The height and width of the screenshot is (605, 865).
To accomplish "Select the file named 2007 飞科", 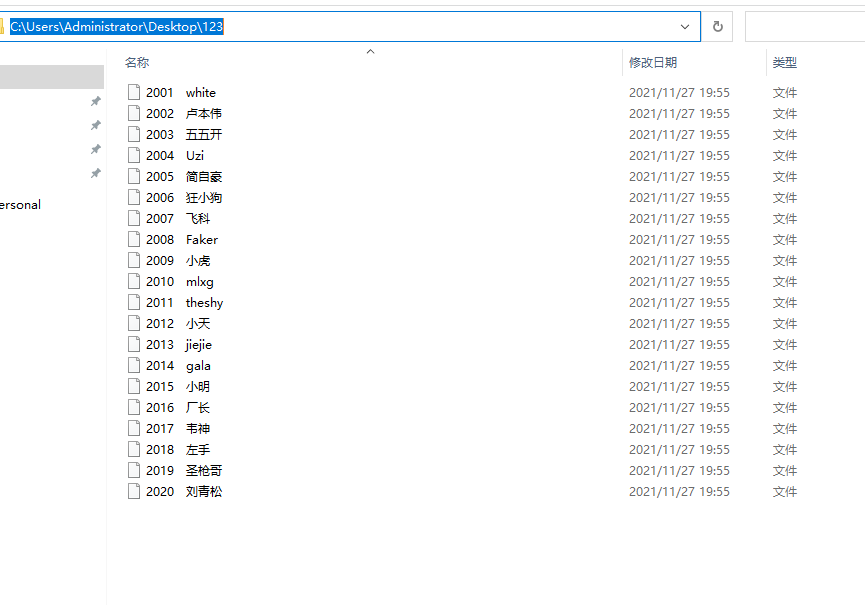I will point(178,218).
